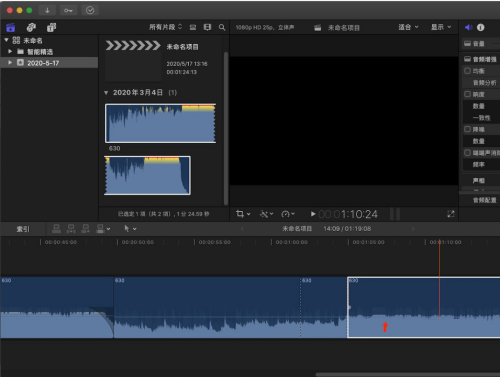
Task: Click the 00:00:50:00 mark on the ruler
Action: (x=138, y=242)
